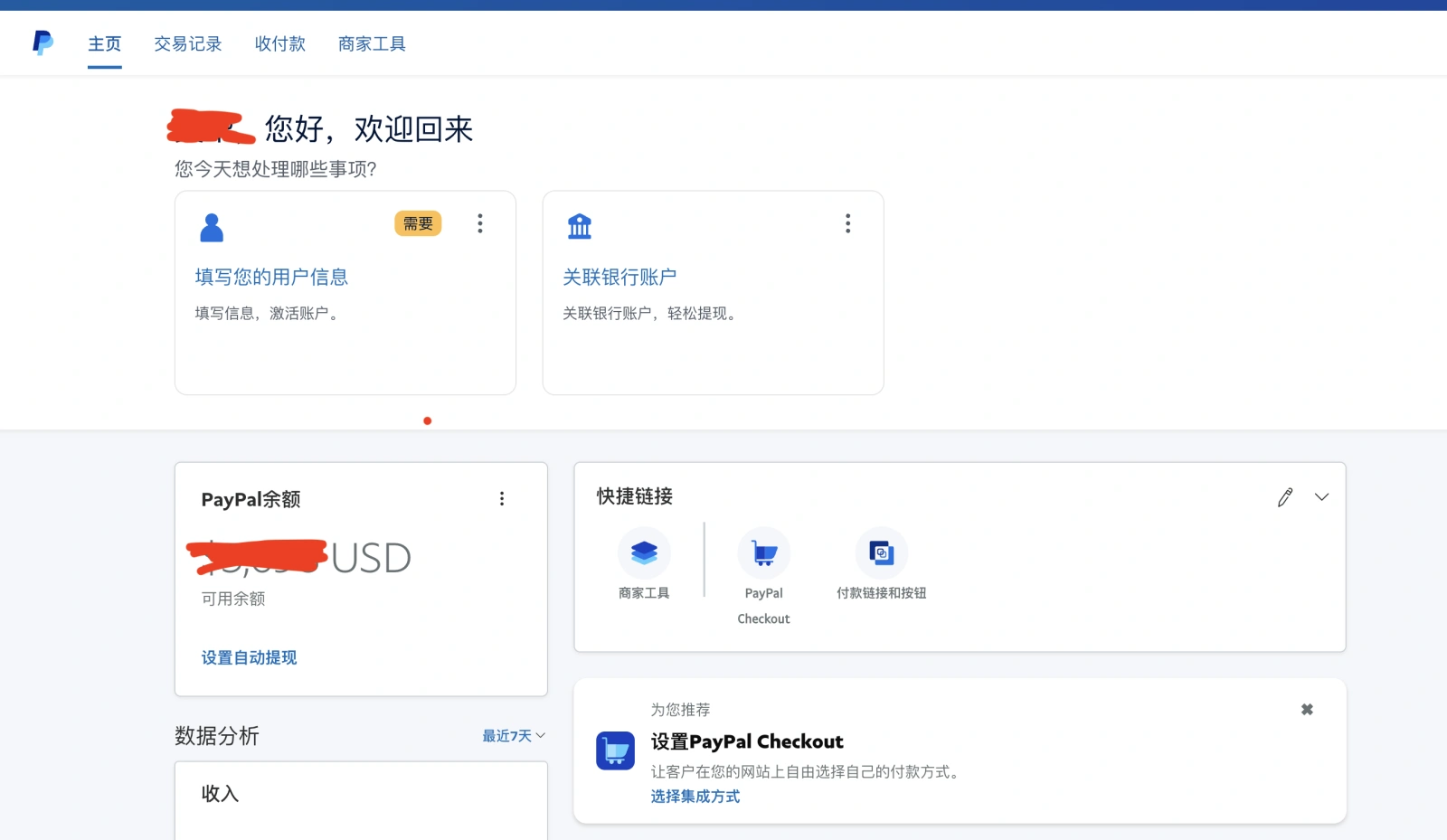Click the user profile icon on info card
This screenshot has width=1447, height=840.
click(212, 227)
